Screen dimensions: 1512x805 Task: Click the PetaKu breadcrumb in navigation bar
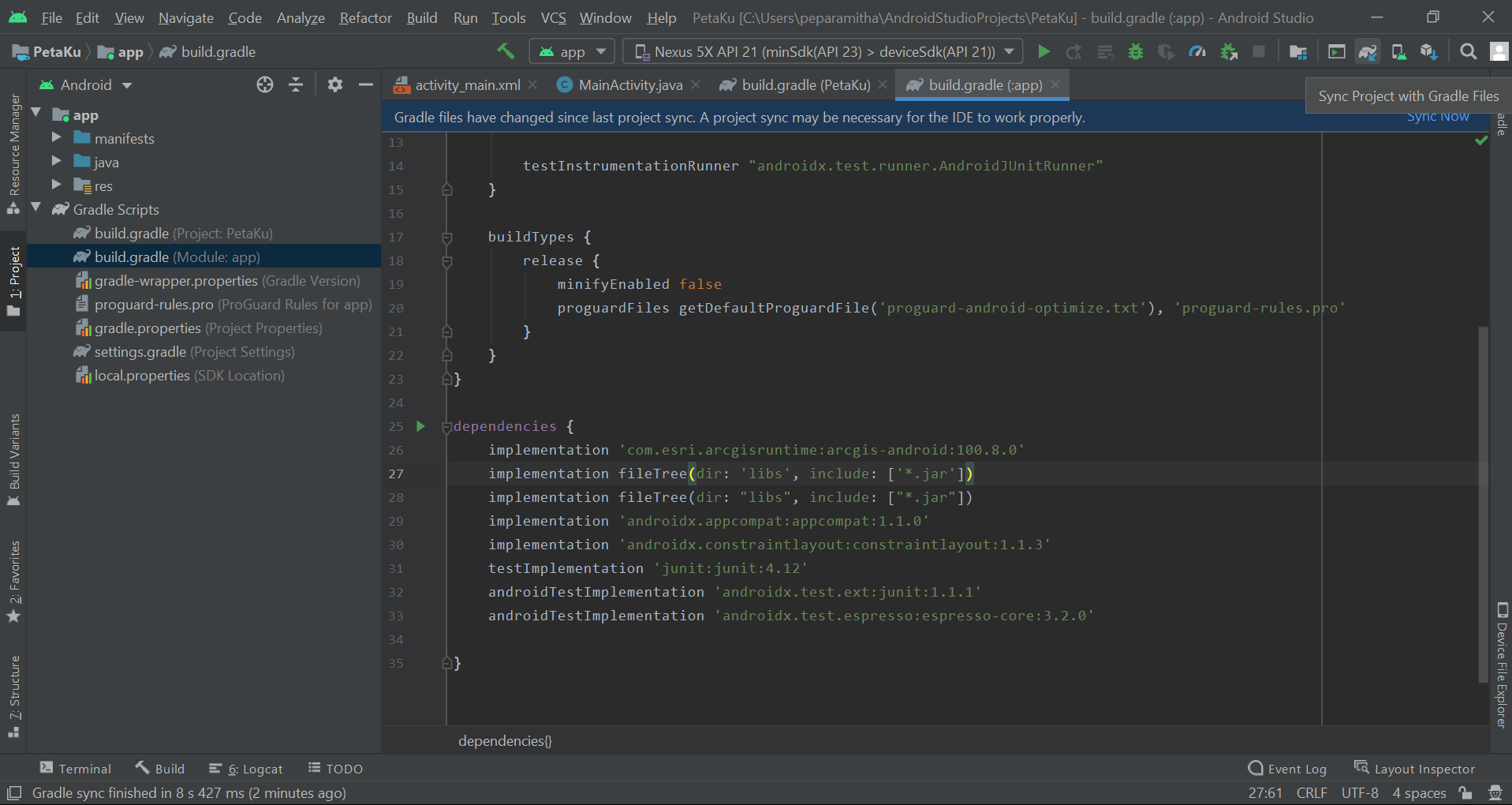tap(47, 51)
